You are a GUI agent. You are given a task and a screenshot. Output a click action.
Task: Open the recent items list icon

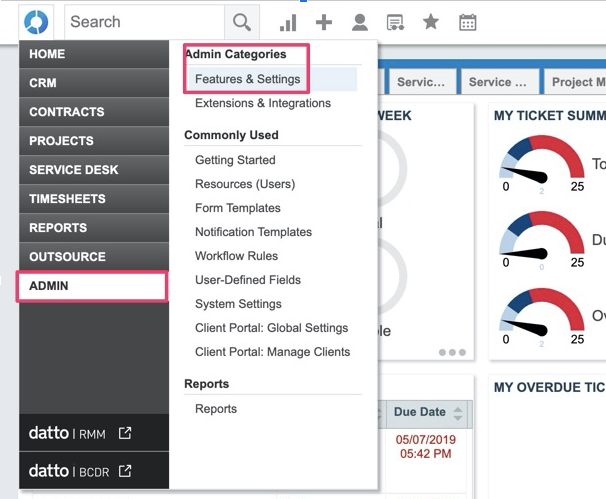(395, 22)
